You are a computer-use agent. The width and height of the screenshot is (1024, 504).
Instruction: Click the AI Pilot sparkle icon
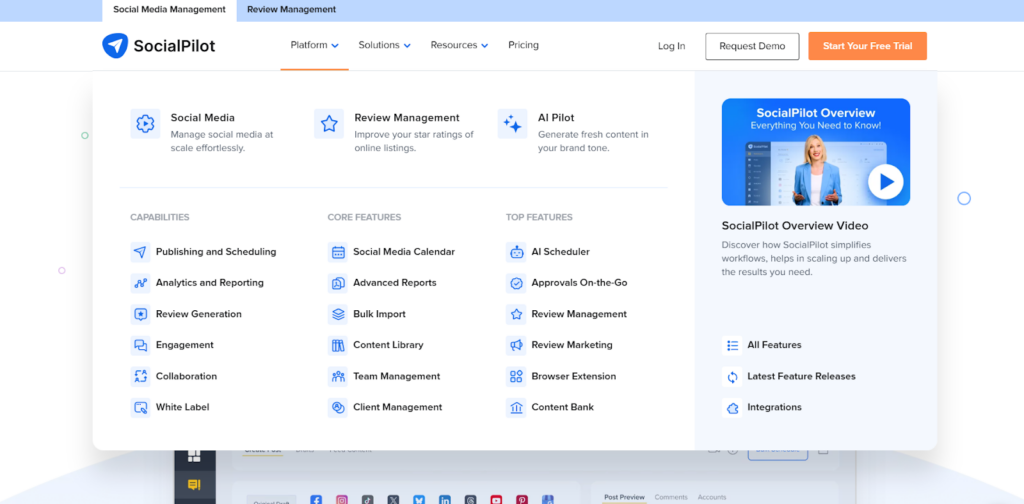tap(512, 123)
